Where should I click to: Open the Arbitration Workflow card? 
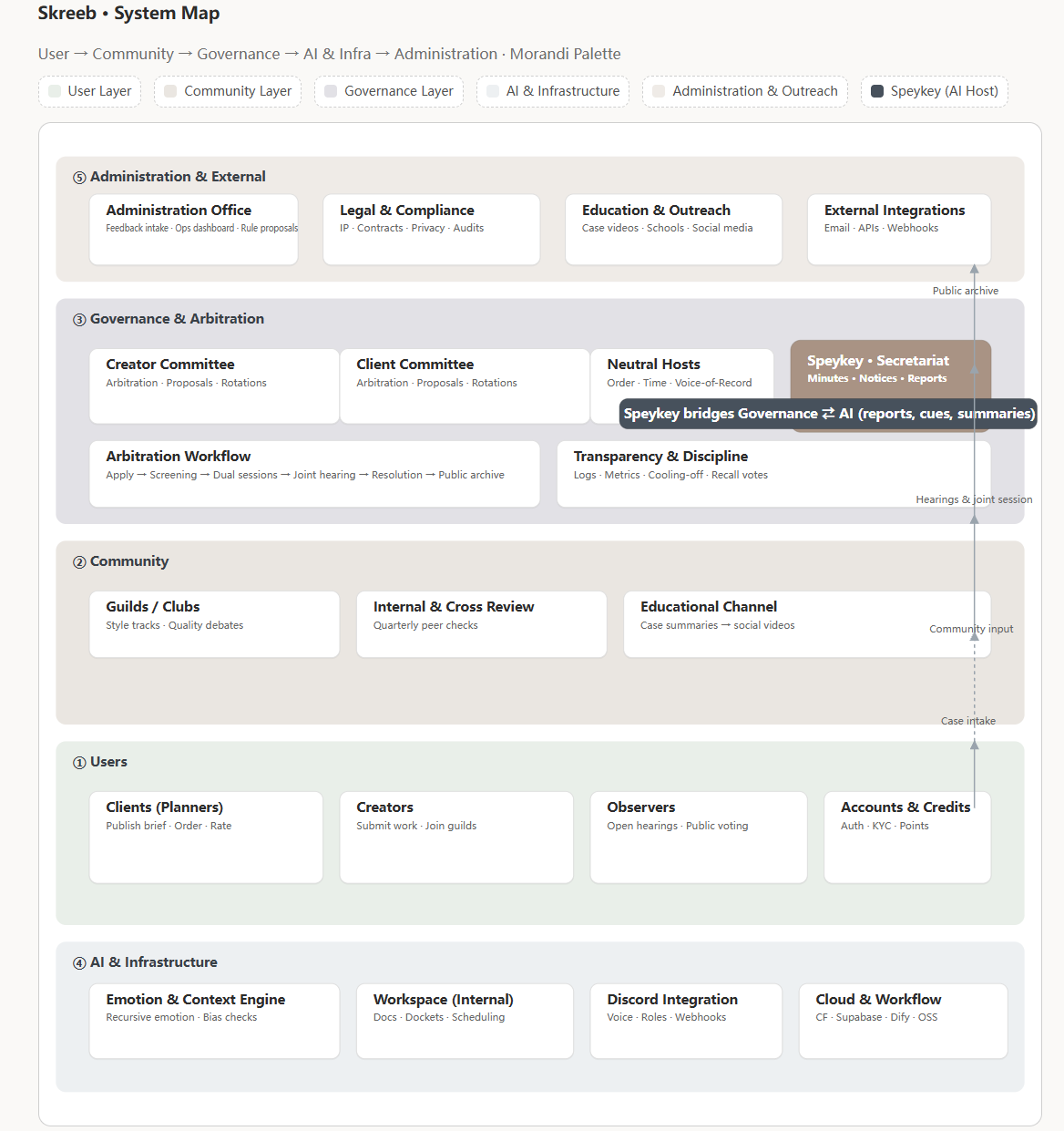(x=315, y=474)
